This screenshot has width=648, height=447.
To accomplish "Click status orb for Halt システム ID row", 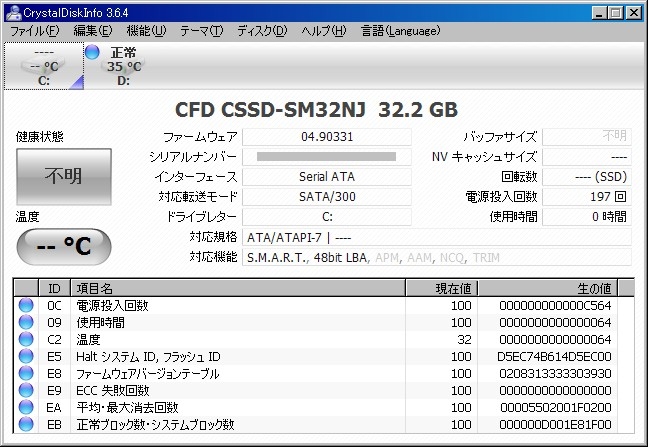I will (x=26, y=356).
